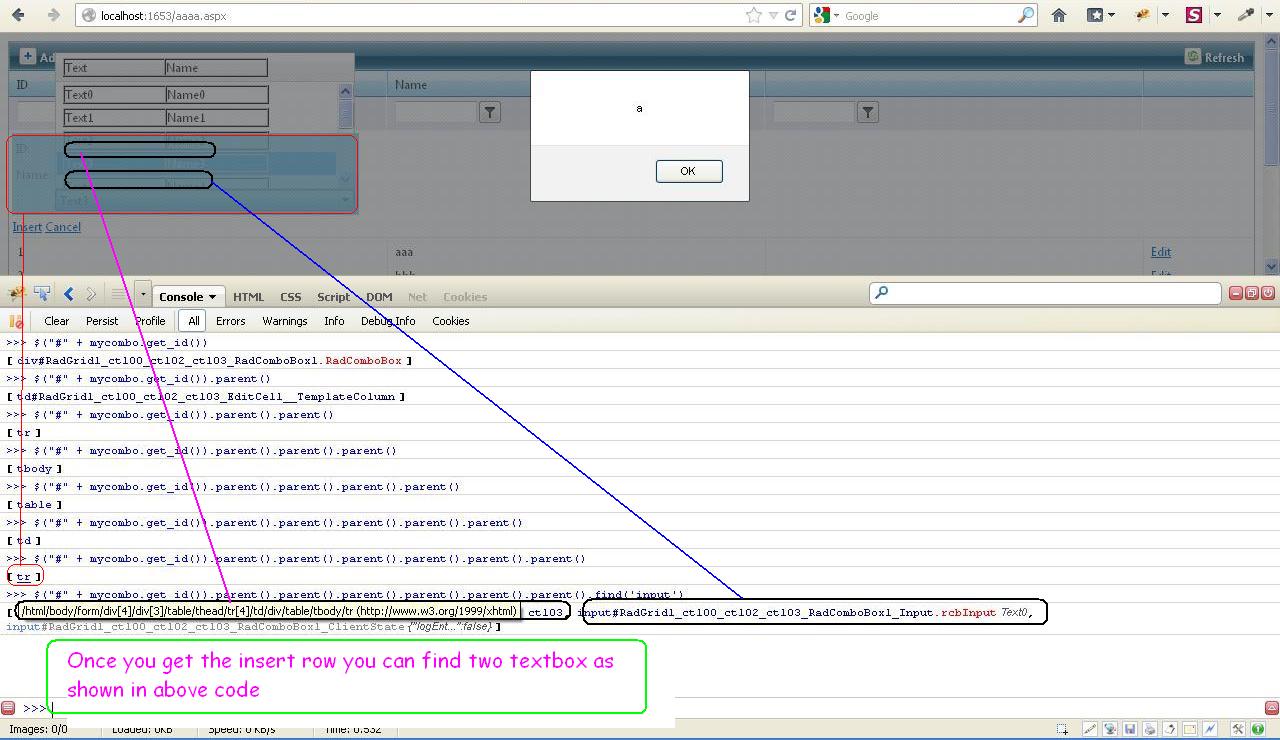This screenshot has height=740, width=1280.
Task: Click the red command line stop icon
Action: pyautogui.click(x=8, y=708)
